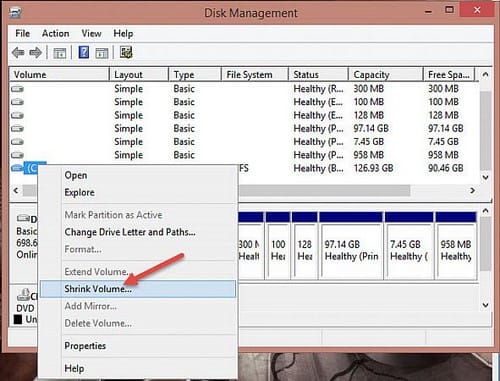500x381 pixels.
Task: Click Healthy (R... status in the 300 MB row
Action: [318, 89]
